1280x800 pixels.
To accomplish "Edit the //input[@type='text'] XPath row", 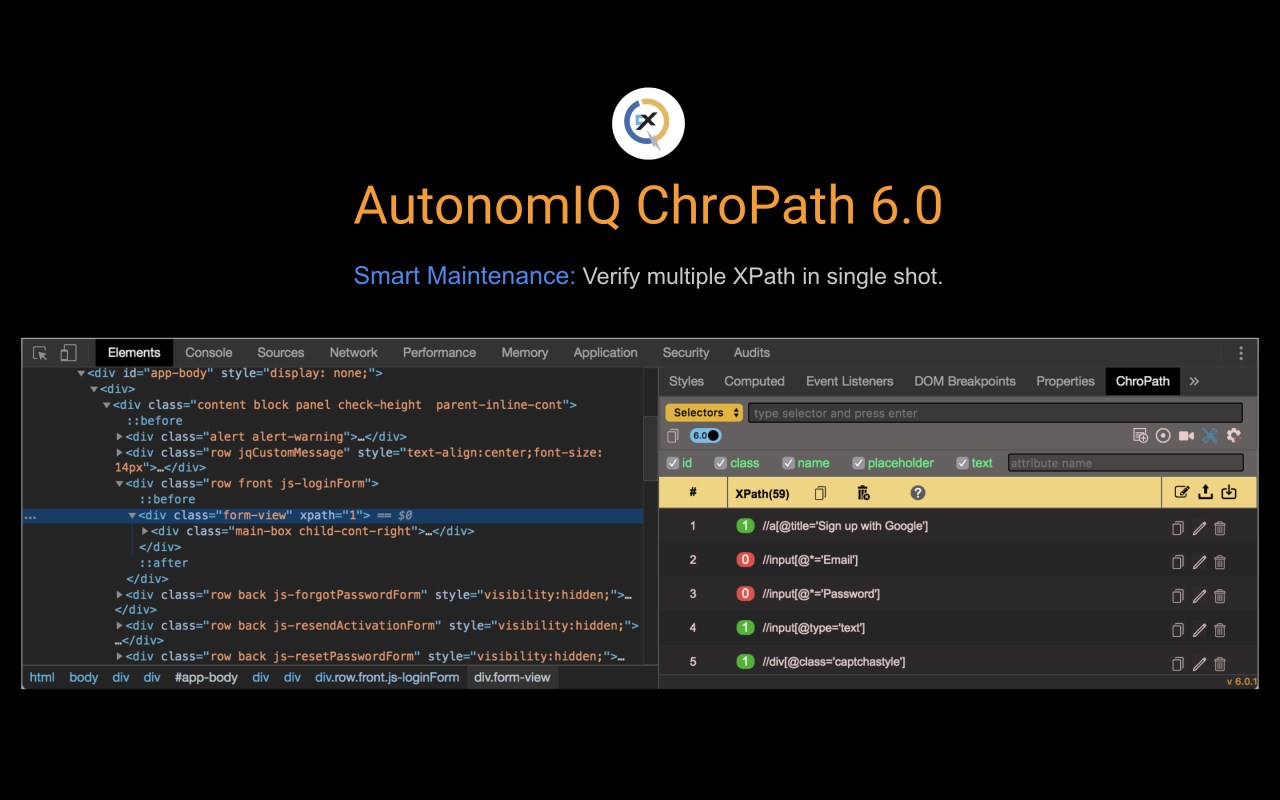I will [1200, 630].
